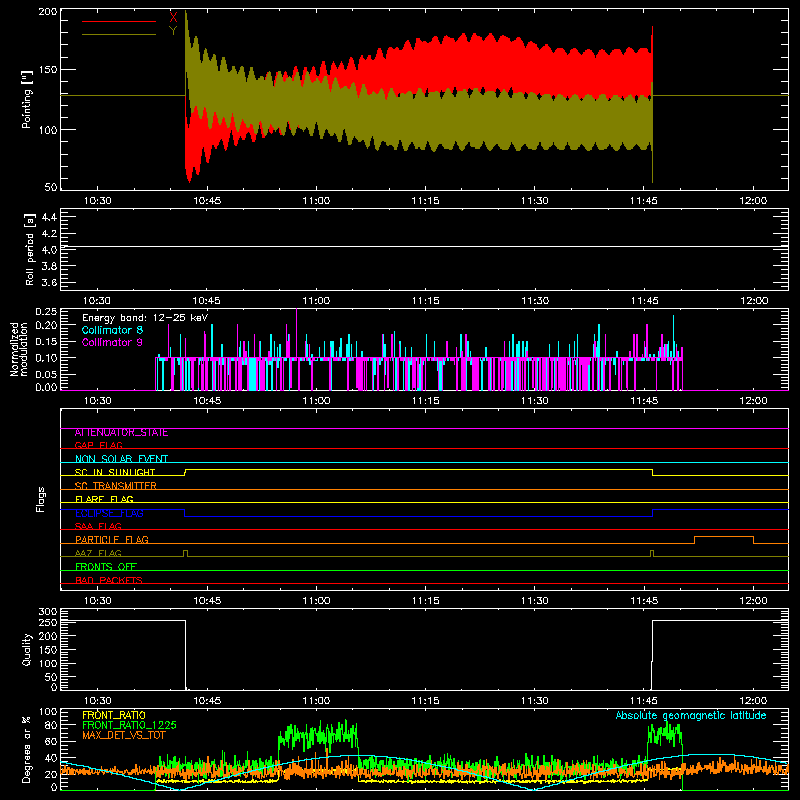Screen dimensions: 800x800
Task: Click the Roll period axis title
Action: tap(30, 249)
